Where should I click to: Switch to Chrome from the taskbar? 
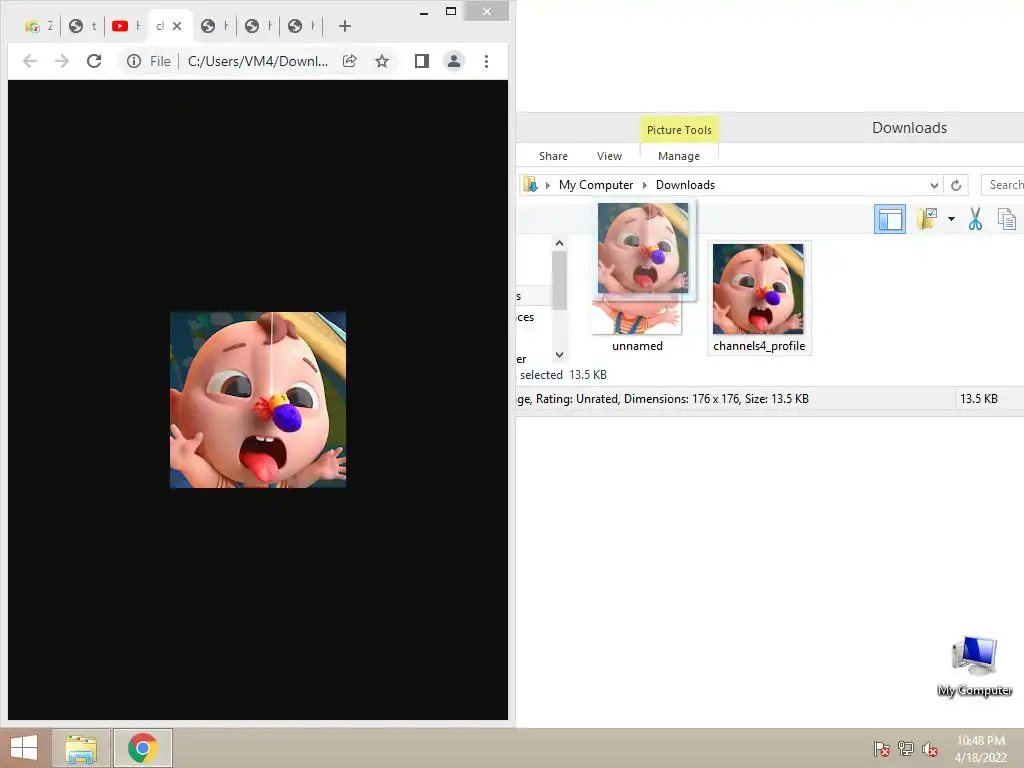coord(143,748)
